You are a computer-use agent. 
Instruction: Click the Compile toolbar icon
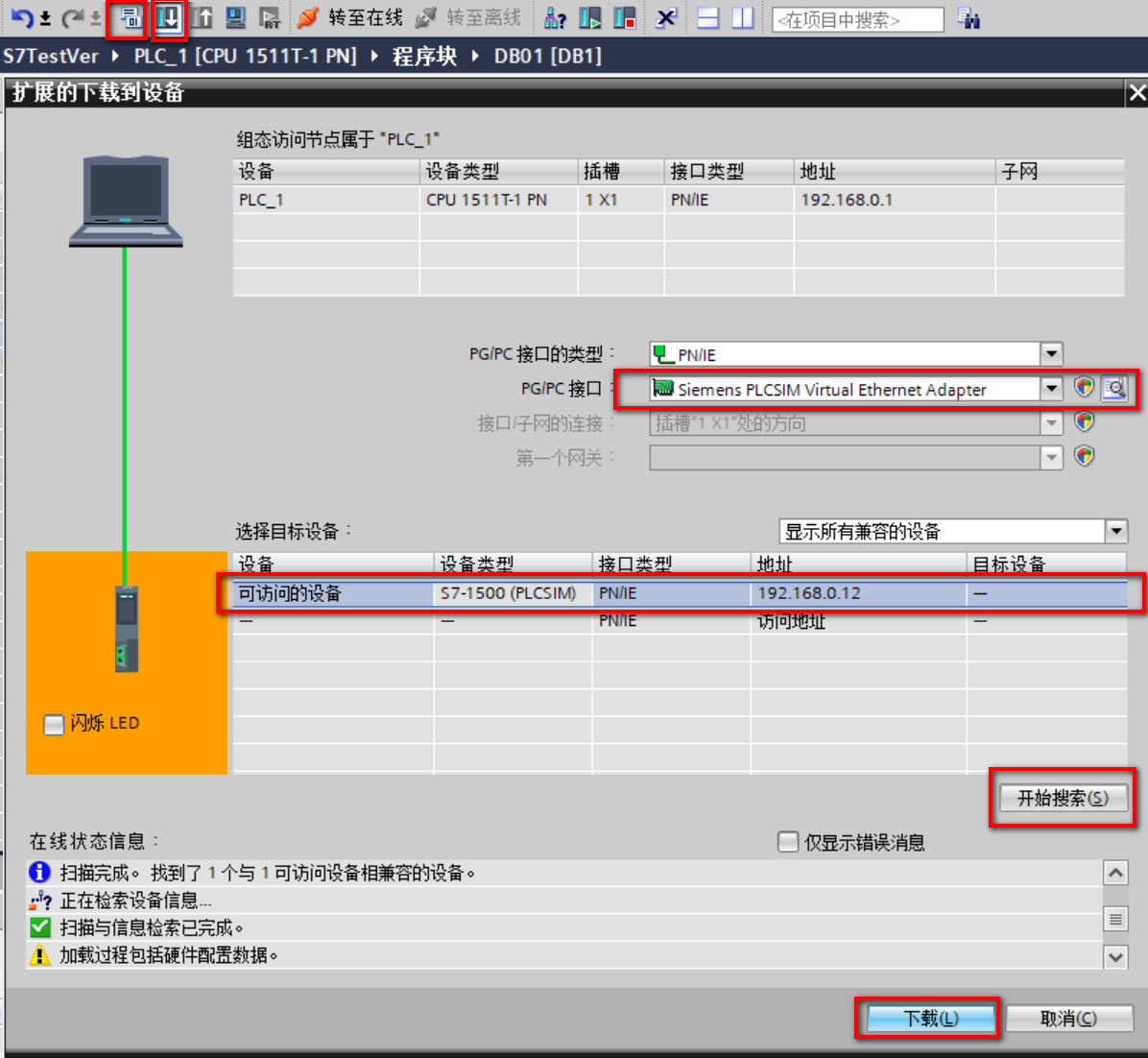pyautogui.click(x=131, y=18)
